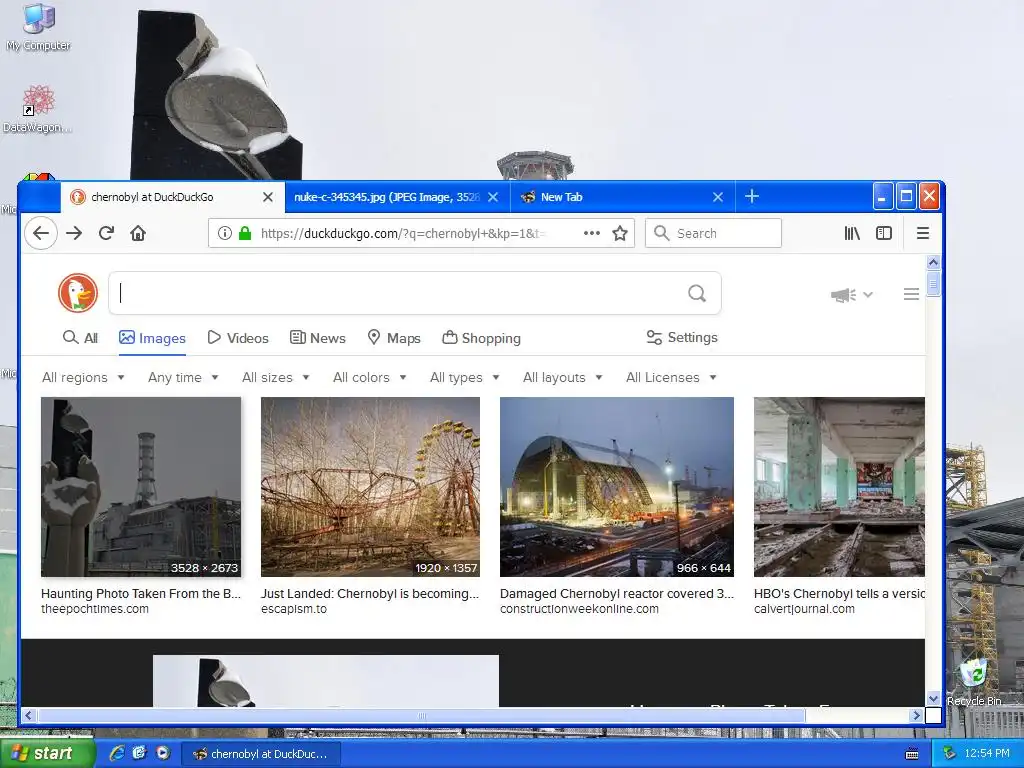Image resolution: width=1024 pixels, height=768 pixels.
Task: Click the chernobyl at DuckDuc... taskbar button
Action: pyautogui.click(x=261, y=754)
